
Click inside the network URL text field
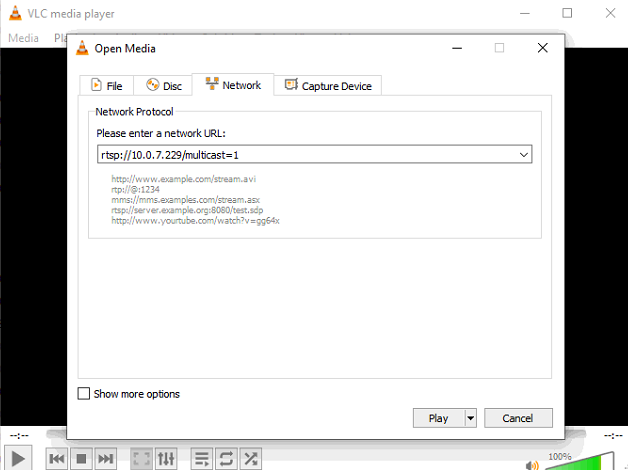[x=300, y=154]
